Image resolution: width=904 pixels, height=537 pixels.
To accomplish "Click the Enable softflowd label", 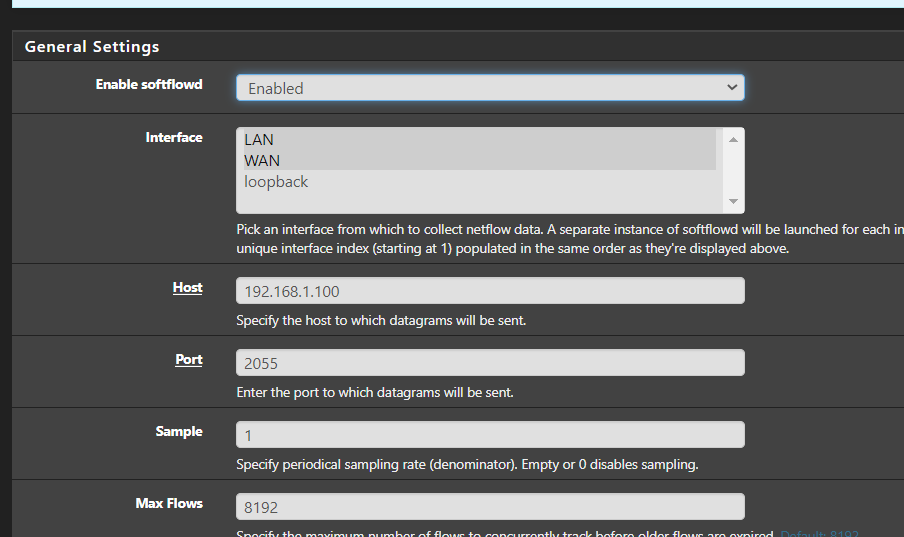I will click(x=149, y=84).
